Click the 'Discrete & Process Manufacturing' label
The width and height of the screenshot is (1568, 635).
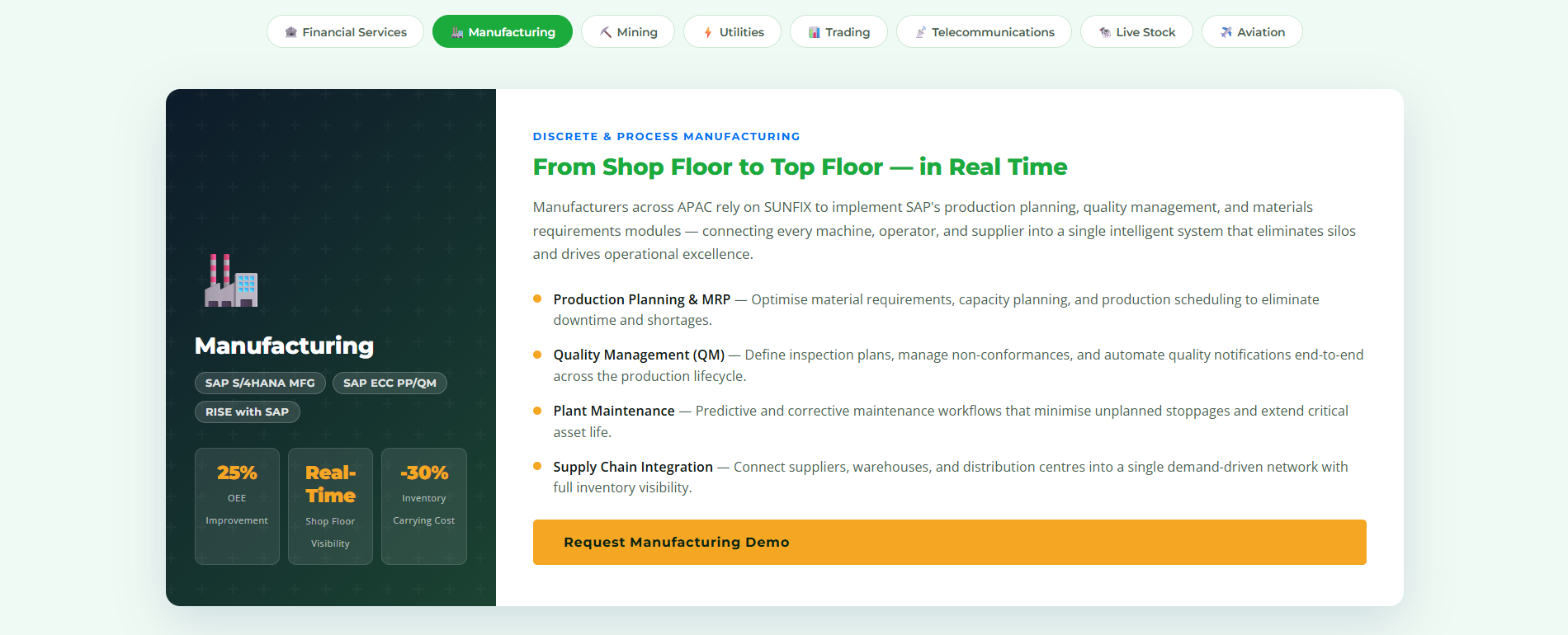coord(666,136)
